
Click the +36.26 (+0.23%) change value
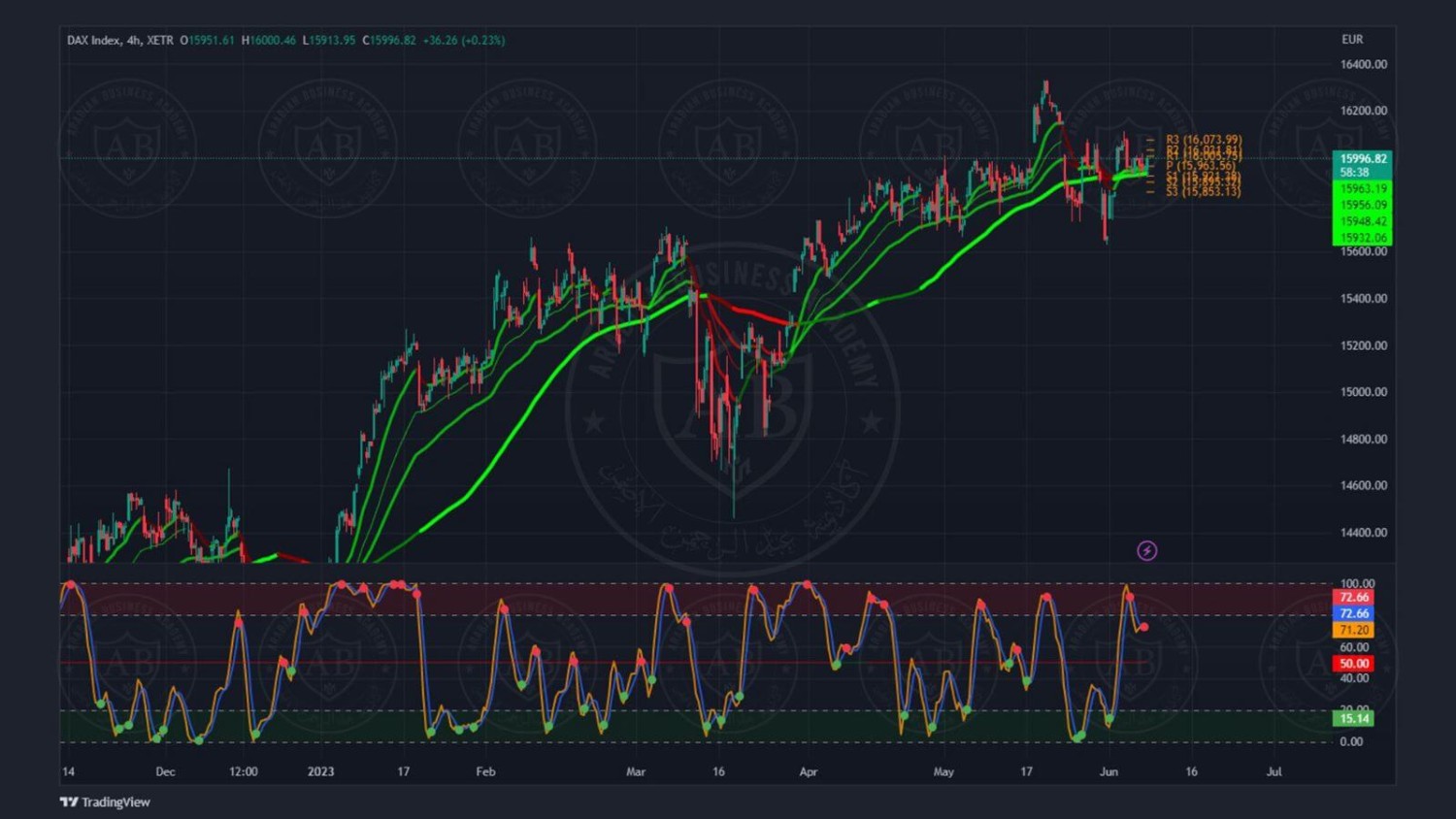(x=463, y=41)
